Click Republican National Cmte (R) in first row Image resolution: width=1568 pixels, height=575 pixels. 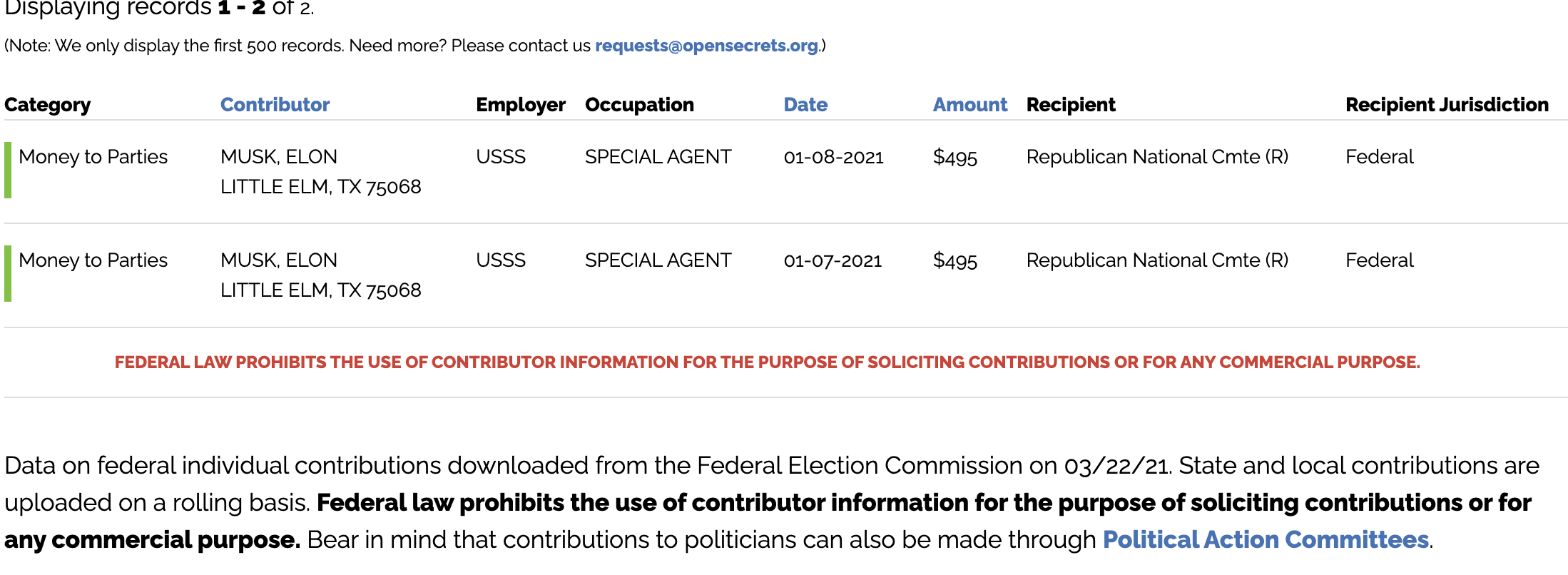click(x=1157, y=157)
